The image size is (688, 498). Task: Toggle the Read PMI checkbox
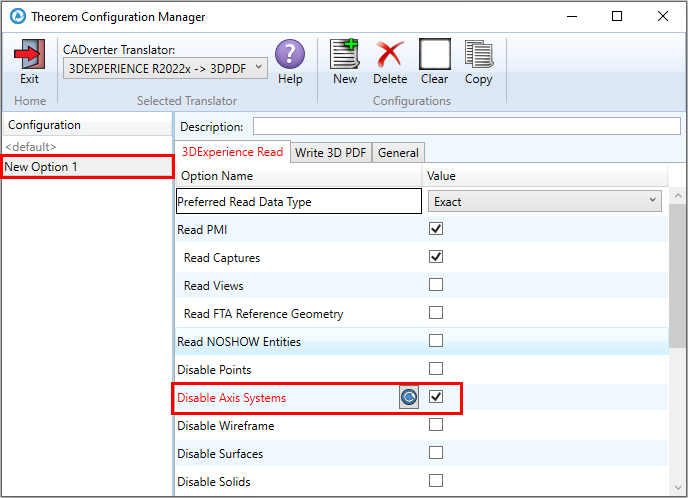click(x=436, y=229)
